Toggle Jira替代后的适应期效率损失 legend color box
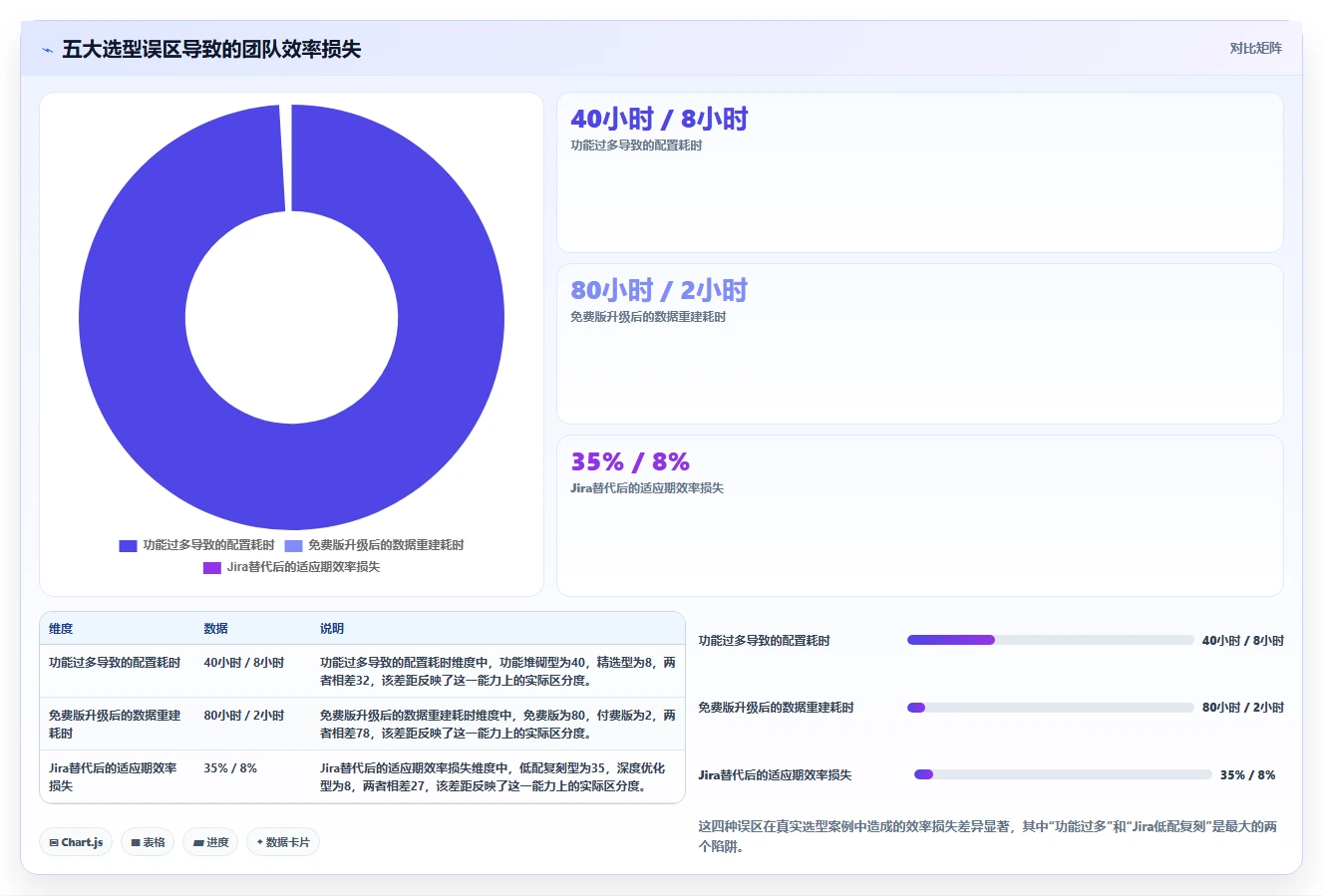The height and width of the screenshot is (896, 1323). (212, 568)
